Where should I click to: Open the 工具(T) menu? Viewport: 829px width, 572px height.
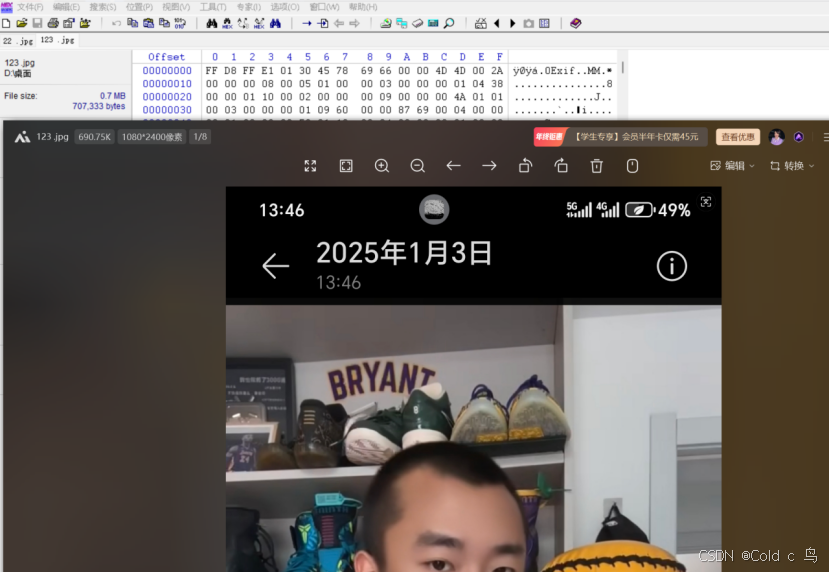click(x=213, y=7)
